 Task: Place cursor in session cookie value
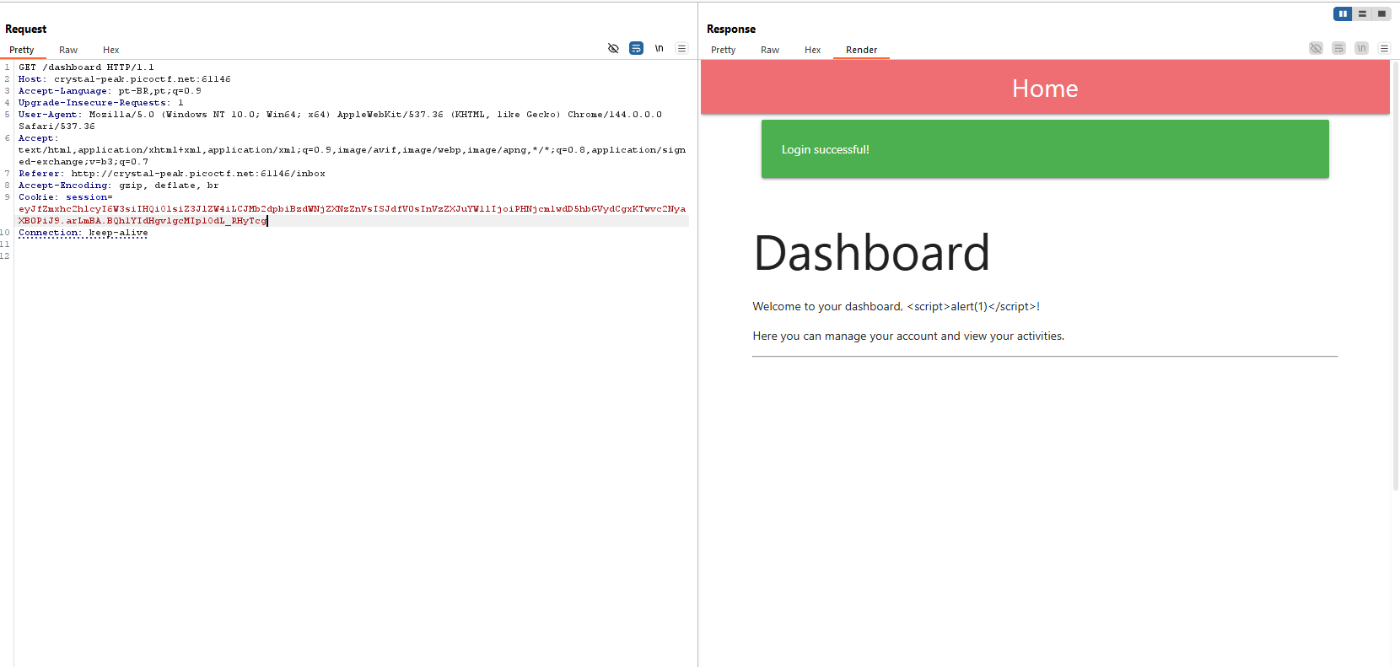352,214
